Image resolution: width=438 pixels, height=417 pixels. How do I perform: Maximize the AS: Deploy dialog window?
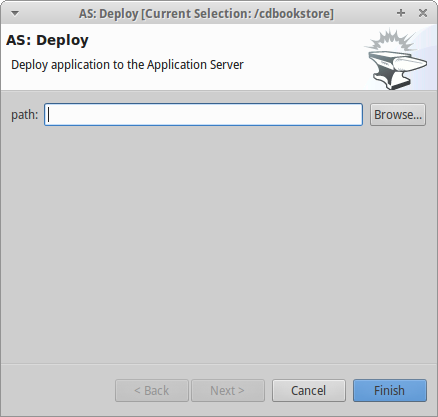pos(401,13)
